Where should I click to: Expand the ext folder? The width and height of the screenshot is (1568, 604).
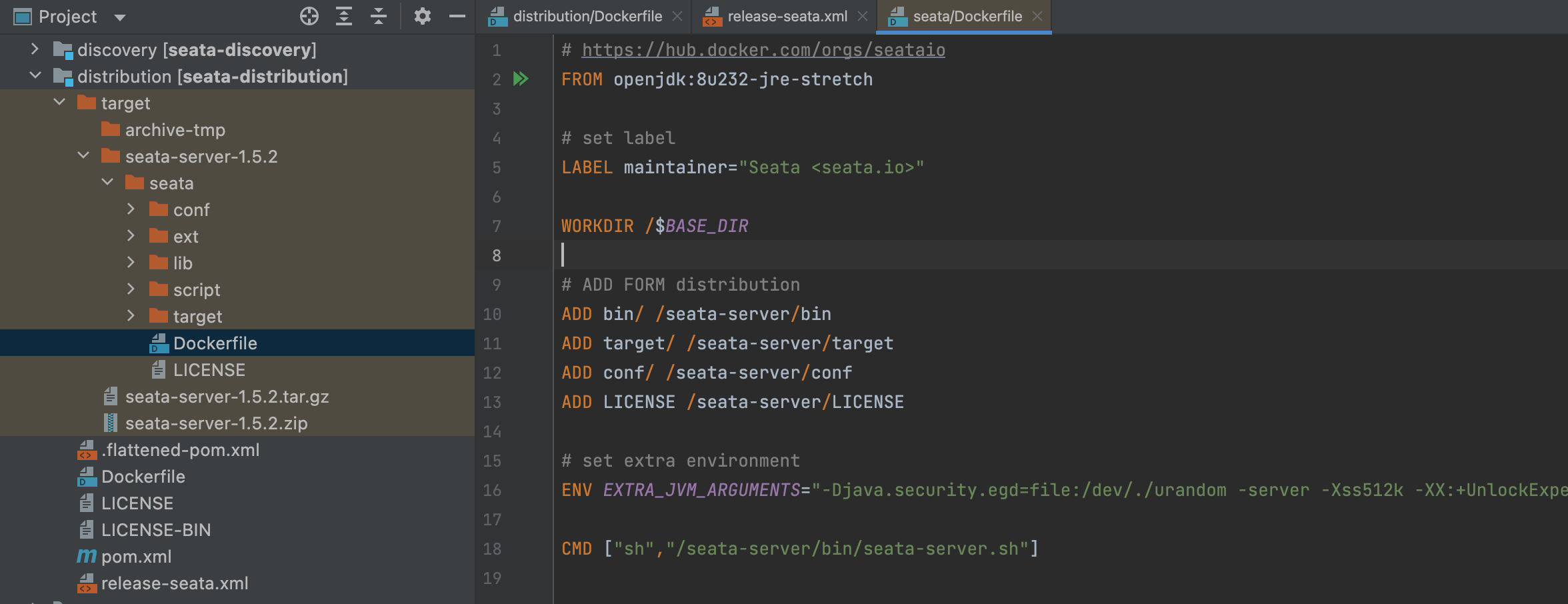(x=131, y=235)
